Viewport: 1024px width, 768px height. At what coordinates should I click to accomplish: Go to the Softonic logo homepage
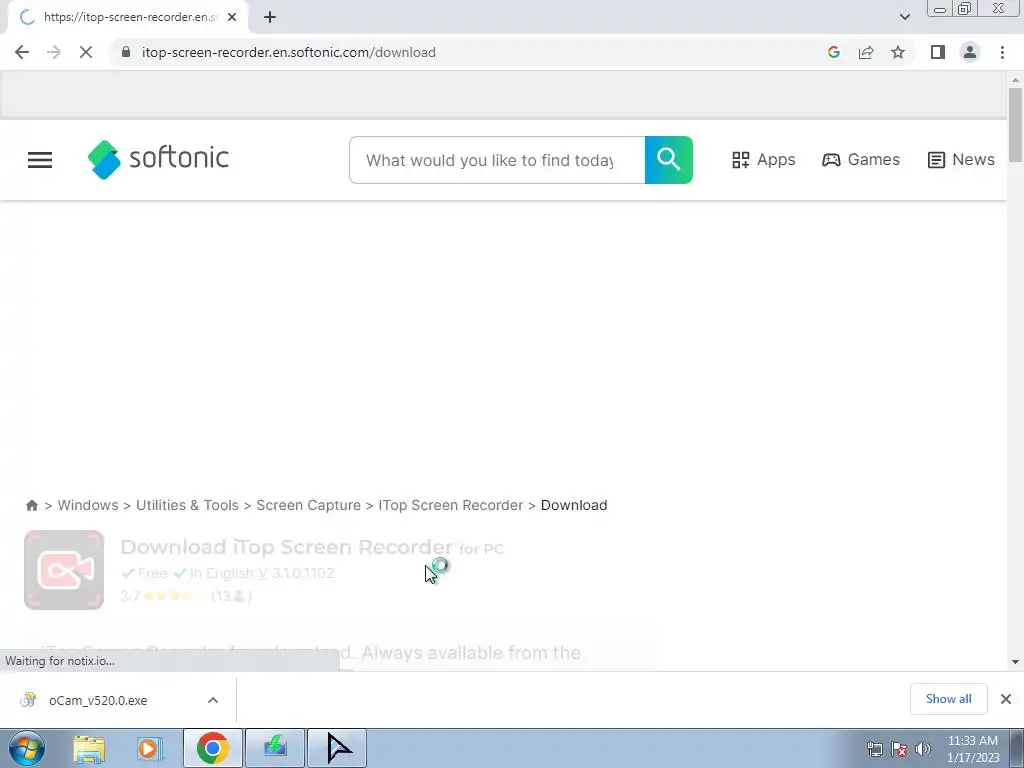[158, 159]
